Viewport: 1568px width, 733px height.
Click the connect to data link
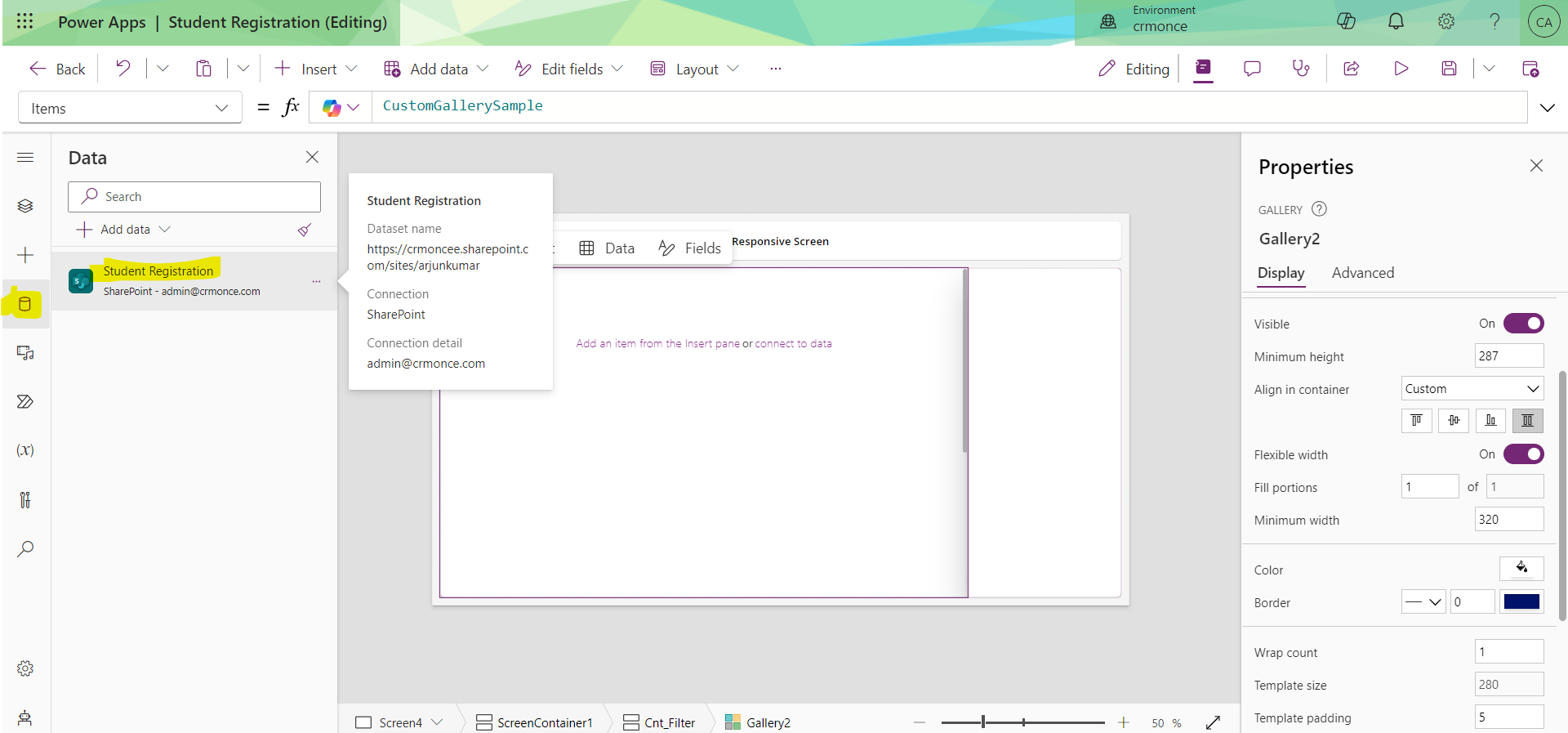[x=793, y=344]
